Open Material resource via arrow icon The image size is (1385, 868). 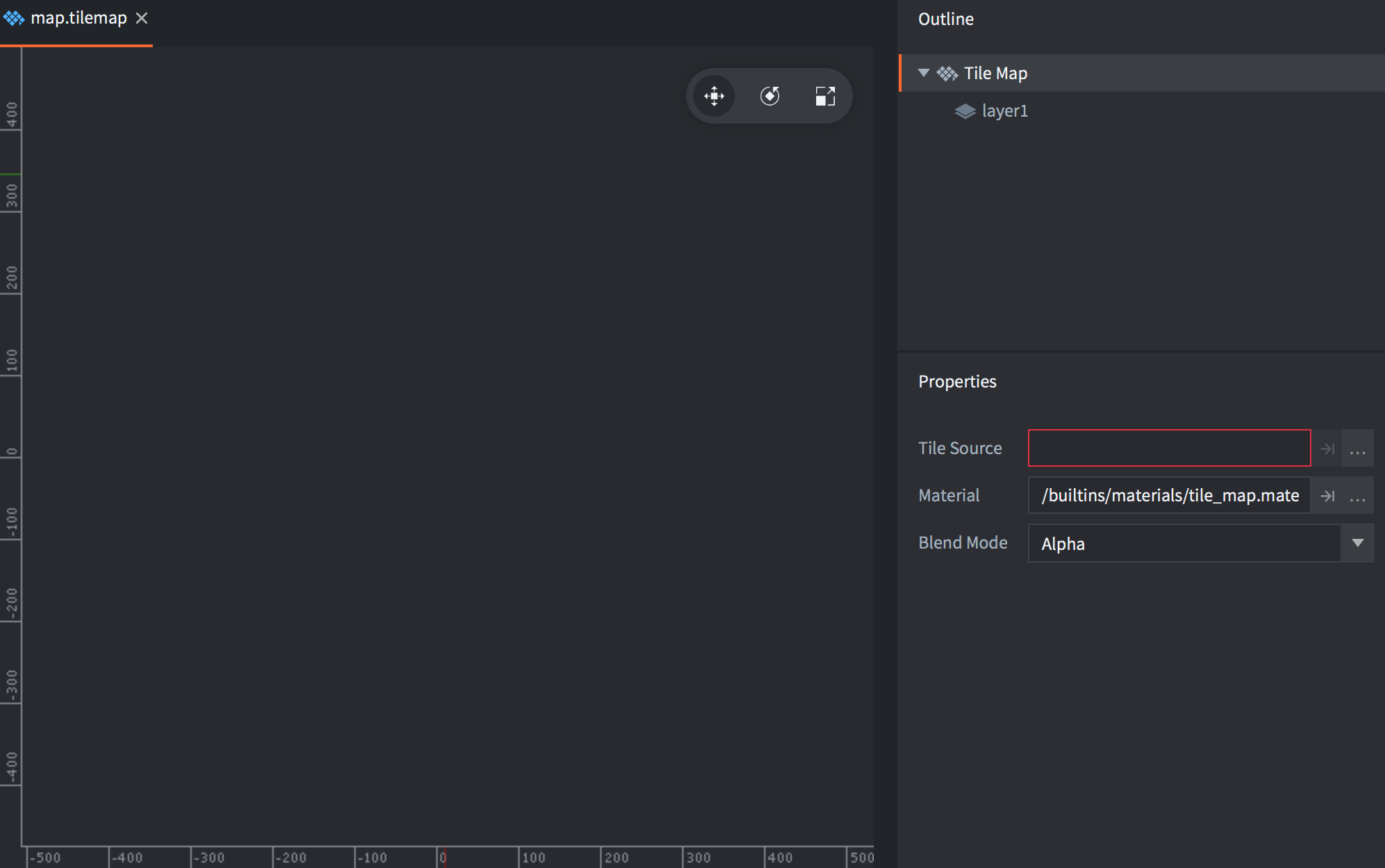point(1327,496)
